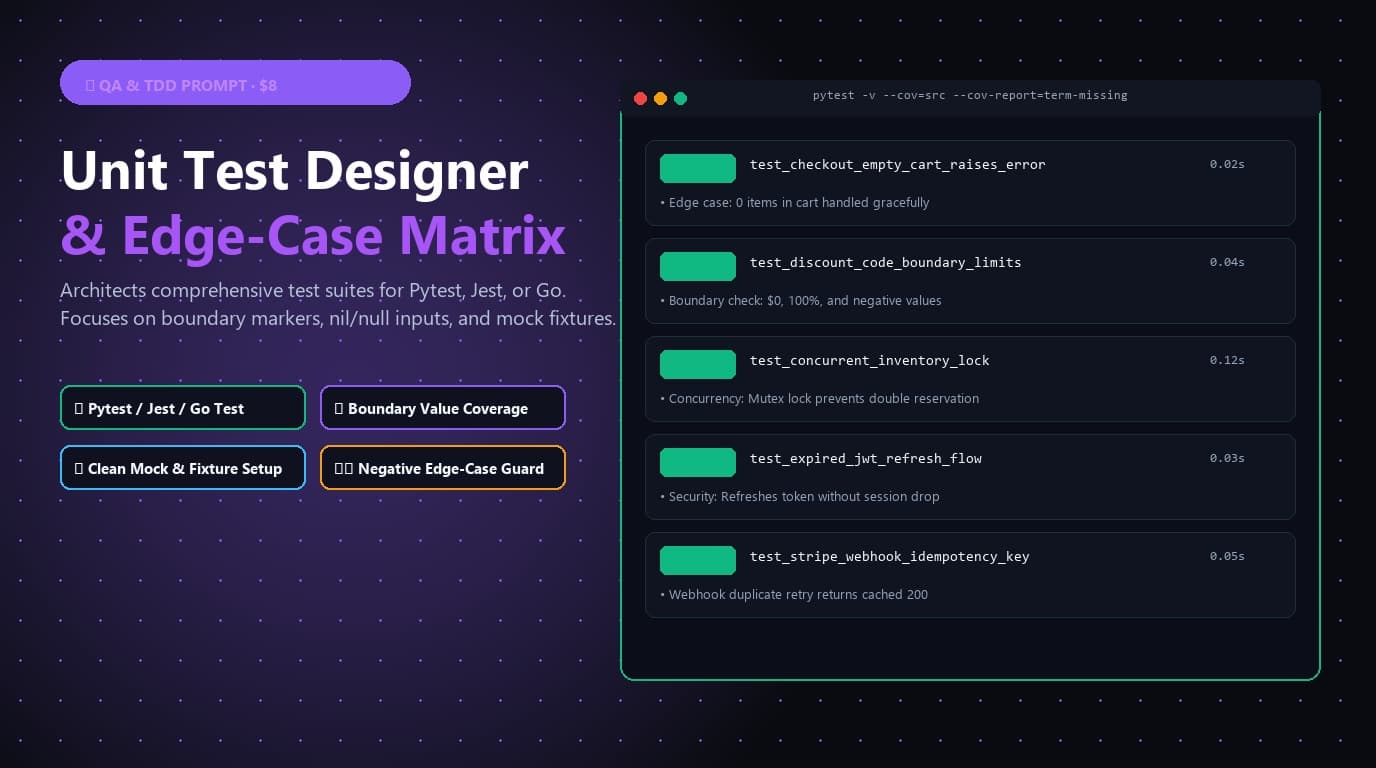This screenshot has width=1376, height=768.
Task: Click the green maximize dot in terminal
Action: (680, 98)
